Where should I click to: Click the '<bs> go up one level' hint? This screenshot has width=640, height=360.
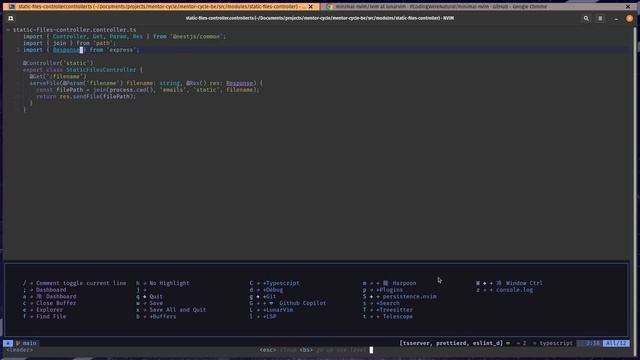(x=333, y=350)
